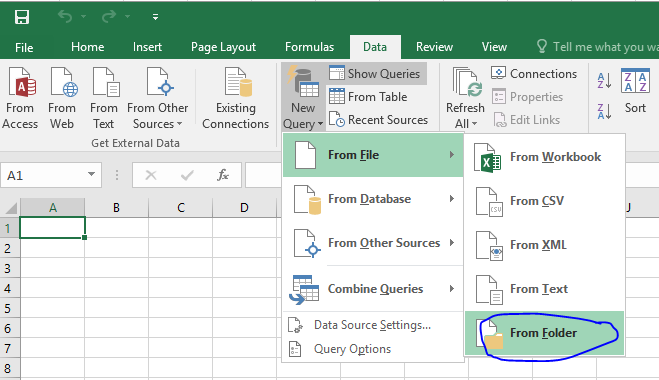Click the From Table button
The width and height of the screenshot is (659, 380).
368,97
